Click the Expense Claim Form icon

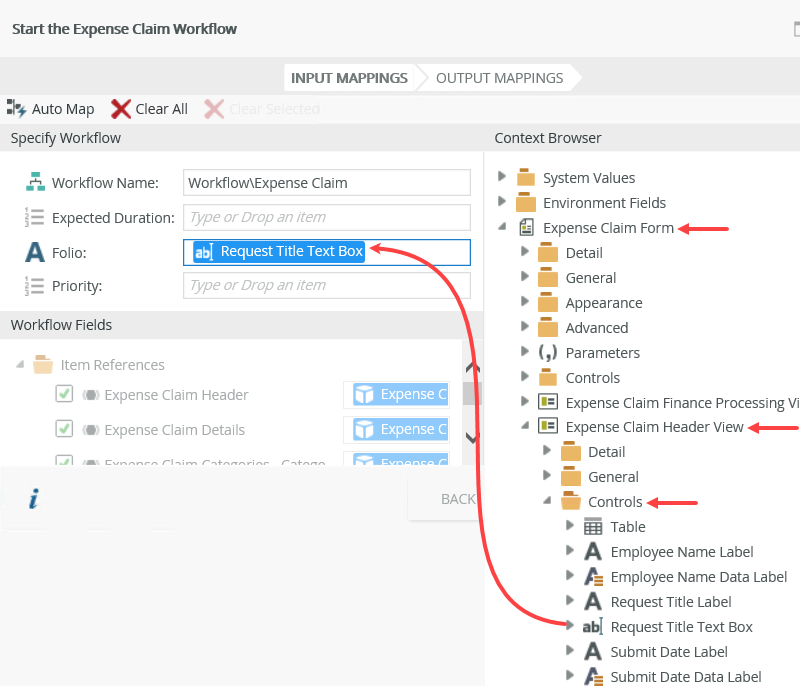click(526, 228)
